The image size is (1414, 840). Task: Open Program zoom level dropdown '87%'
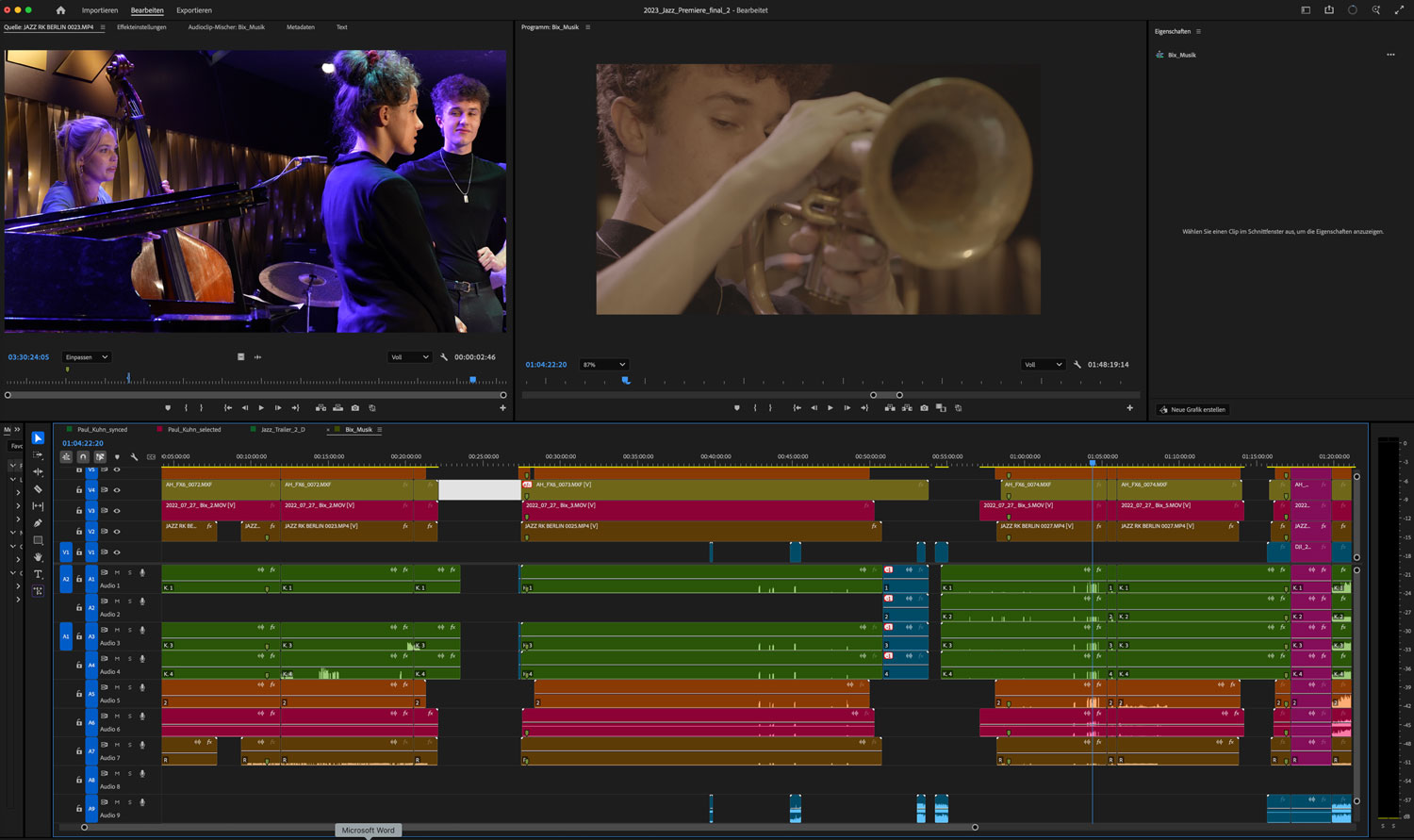tap(604, 365)
